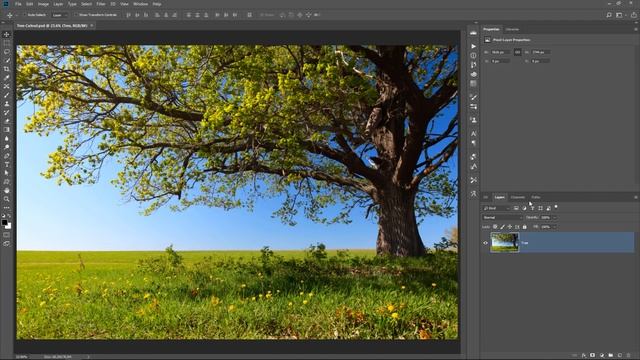This screenshot has height=360, width=640.
Task: Select the Spot Healing tool
Action: (x=7, y=86)
